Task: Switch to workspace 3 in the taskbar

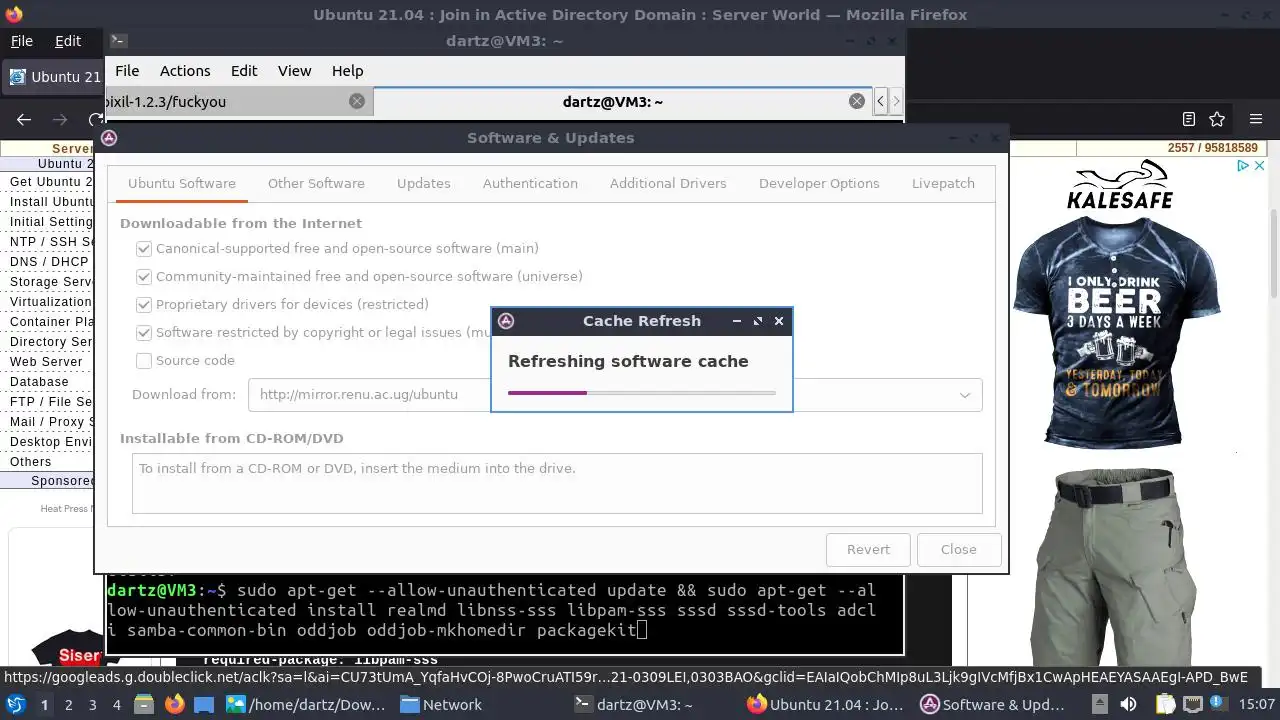Action: (x=92, y=705)
